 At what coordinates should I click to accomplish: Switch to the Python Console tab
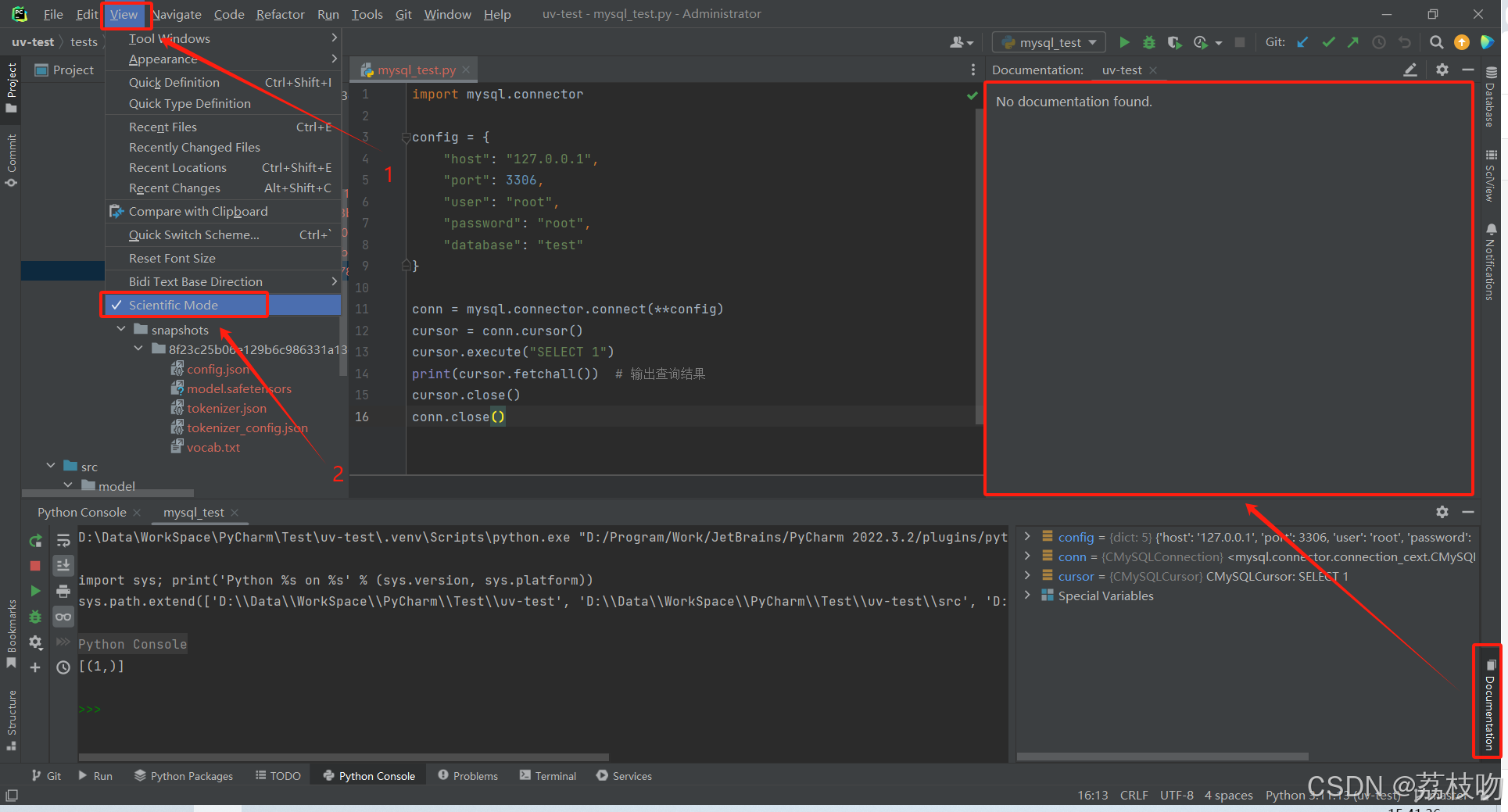click(x=81, y=512)
